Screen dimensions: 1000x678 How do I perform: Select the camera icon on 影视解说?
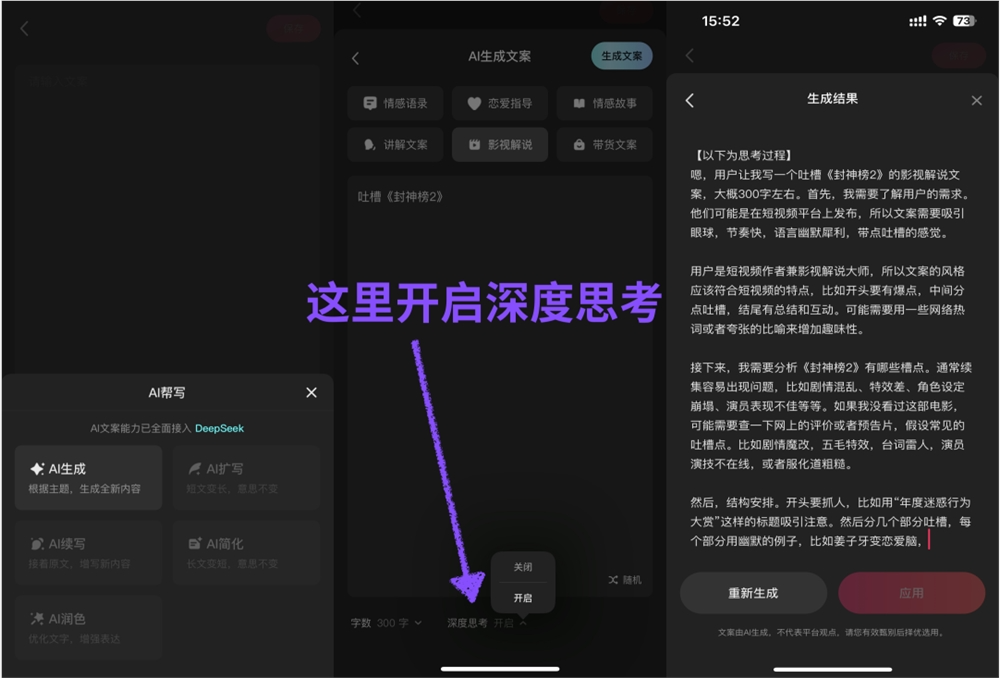point(473,144)
